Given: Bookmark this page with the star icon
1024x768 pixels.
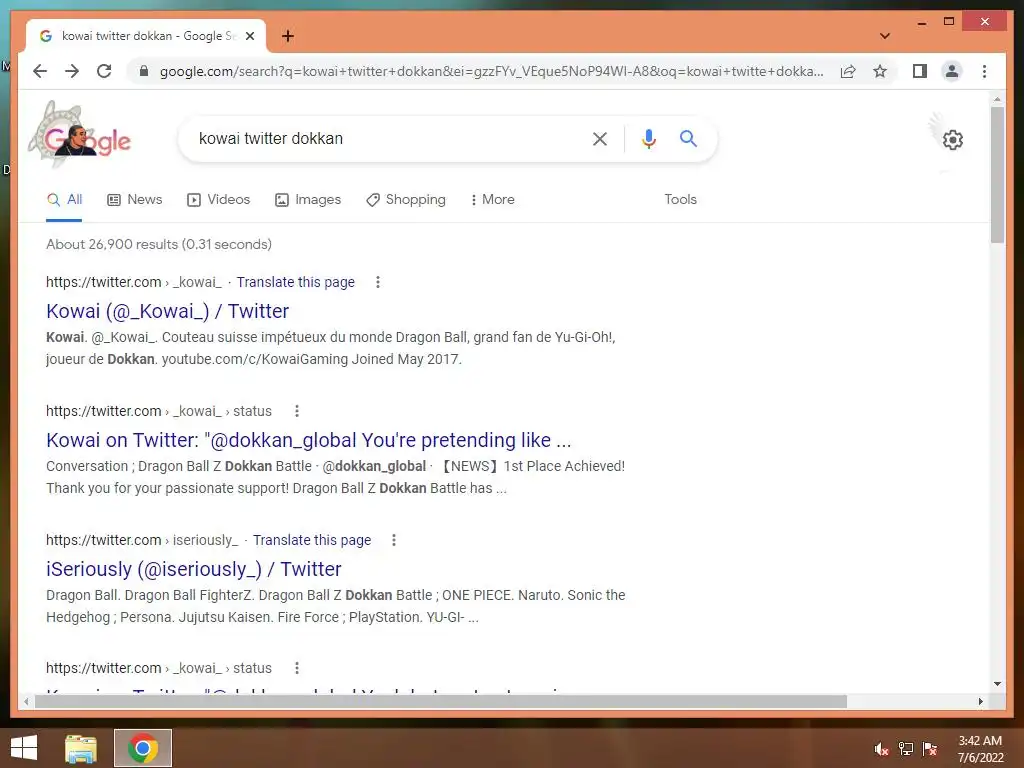Looking at the screenshot, I should 880,71.
